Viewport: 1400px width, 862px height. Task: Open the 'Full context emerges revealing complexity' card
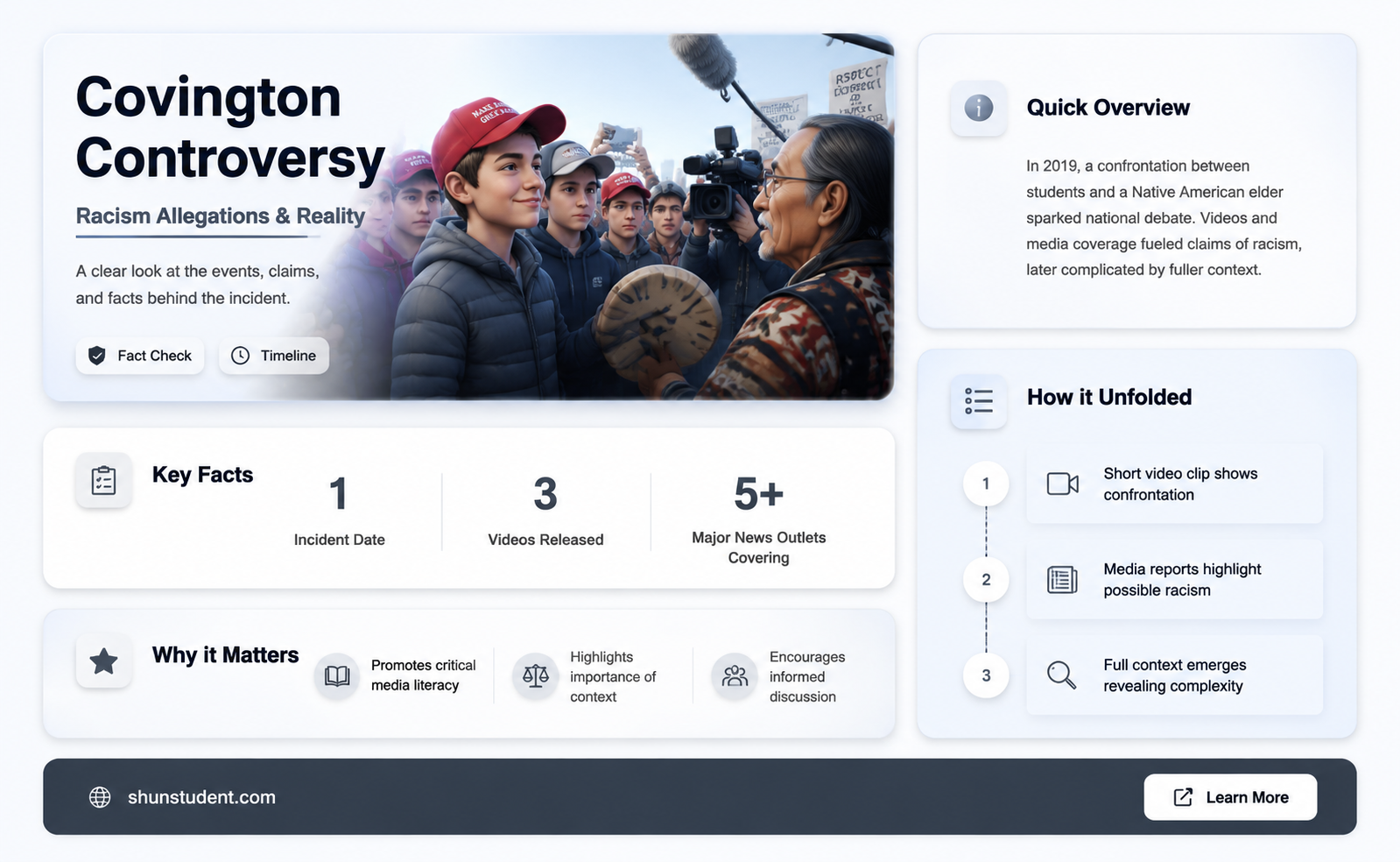(1174, 675)
